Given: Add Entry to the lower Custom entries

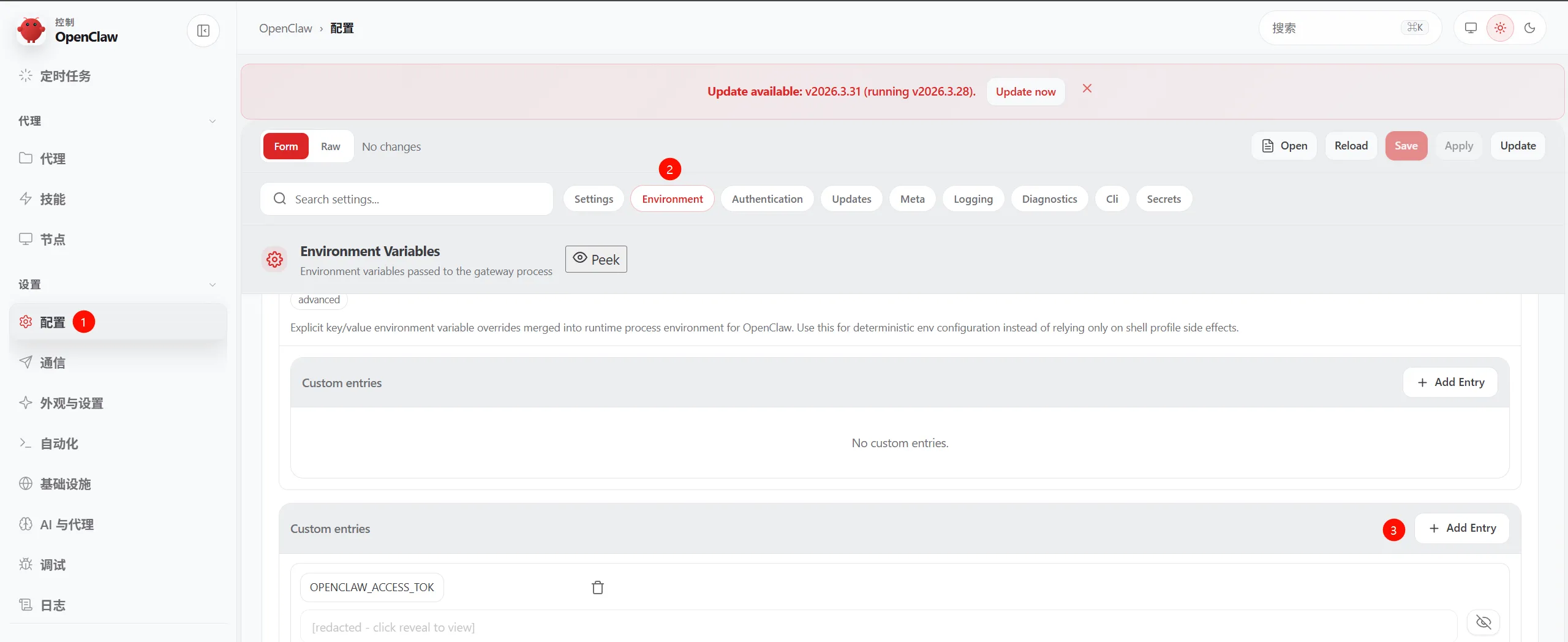Looking at the screenshot, I should coord(1462,528).
